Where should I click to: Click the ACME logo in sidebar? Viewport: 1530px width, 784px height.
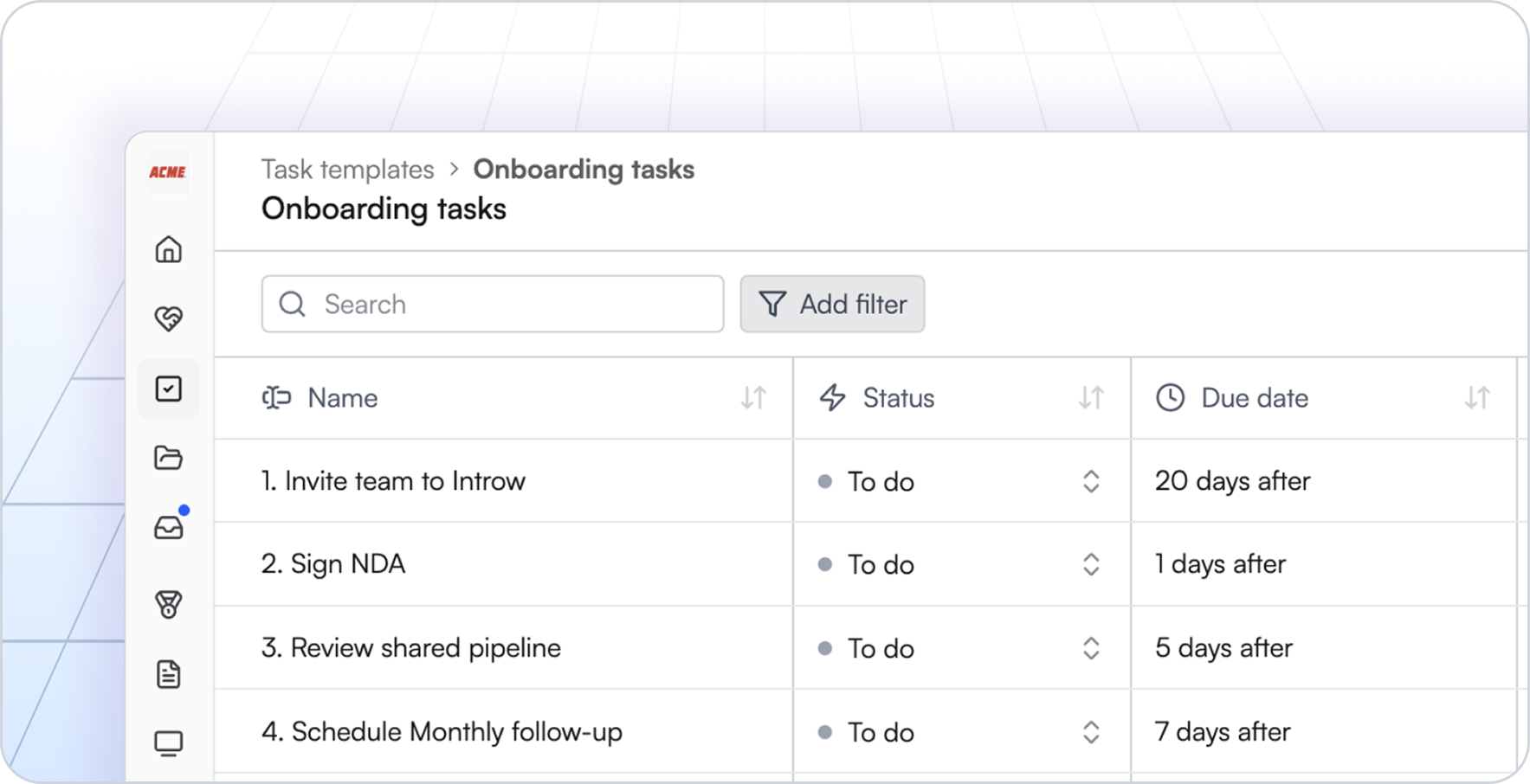pos(168,172)
